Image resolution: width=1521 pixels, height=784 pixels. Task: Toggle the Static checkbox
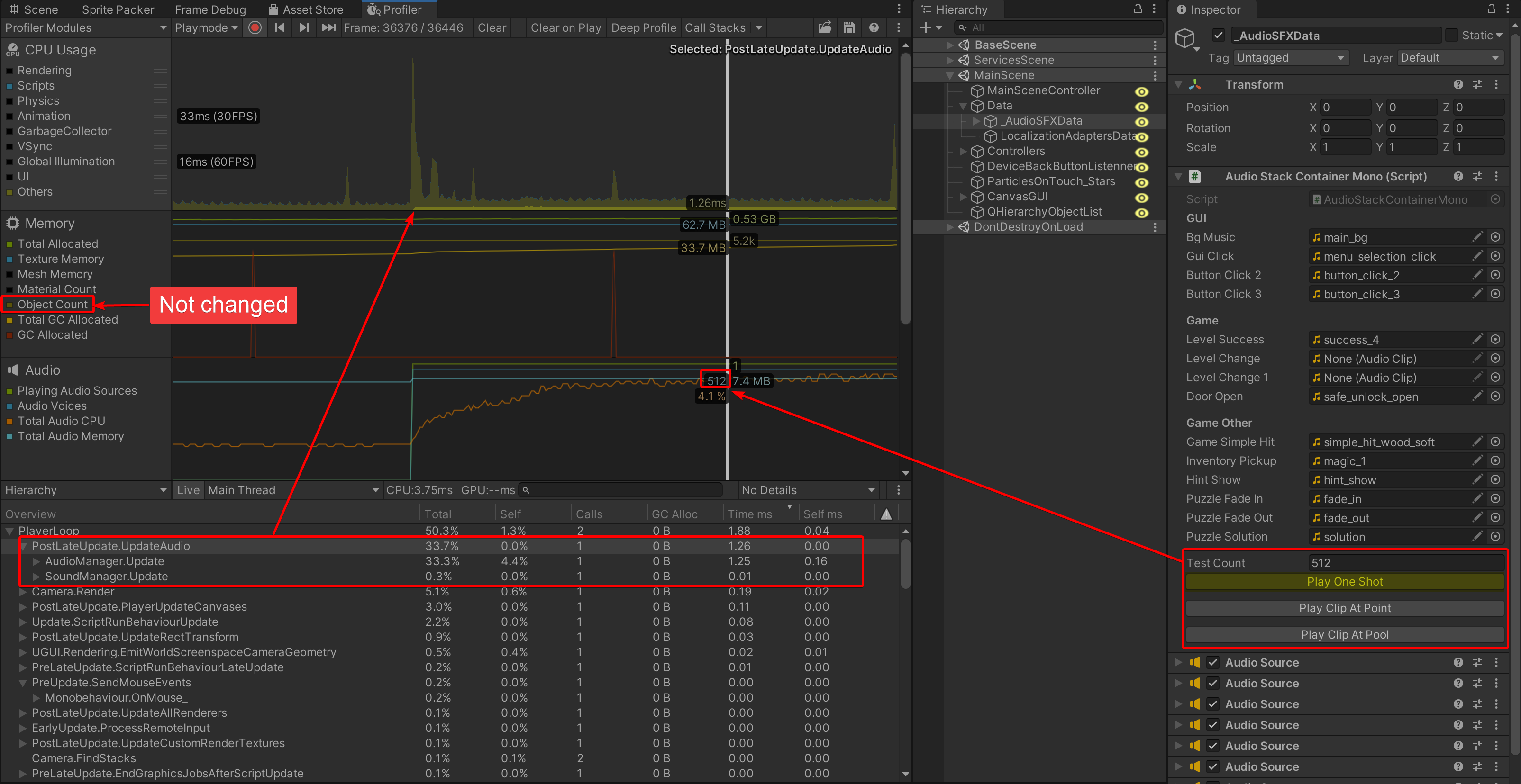tap(1451, 36)
